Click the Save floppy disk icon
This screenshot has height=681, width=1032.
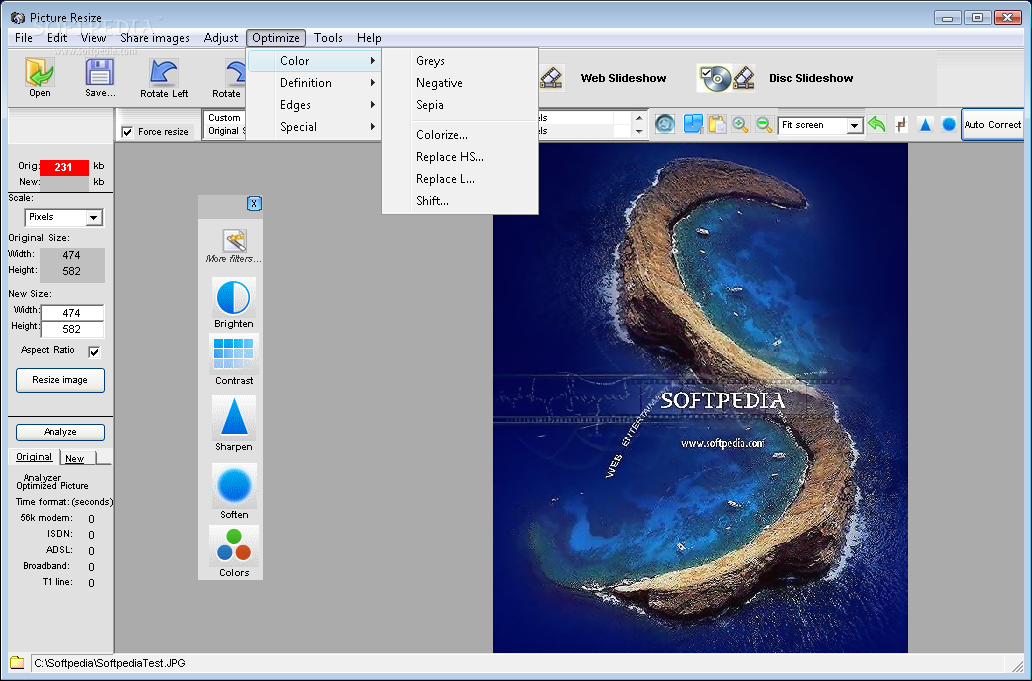point(99,72)
